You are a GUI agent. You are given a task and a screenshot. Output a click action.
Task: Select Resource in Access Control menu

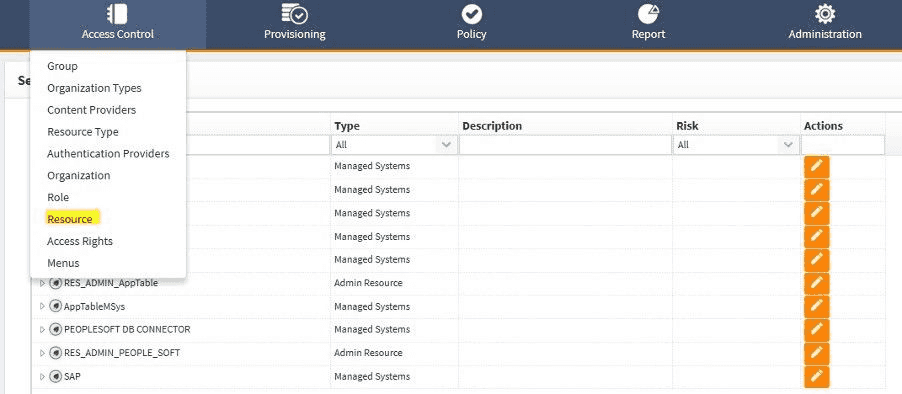point(70,219)
